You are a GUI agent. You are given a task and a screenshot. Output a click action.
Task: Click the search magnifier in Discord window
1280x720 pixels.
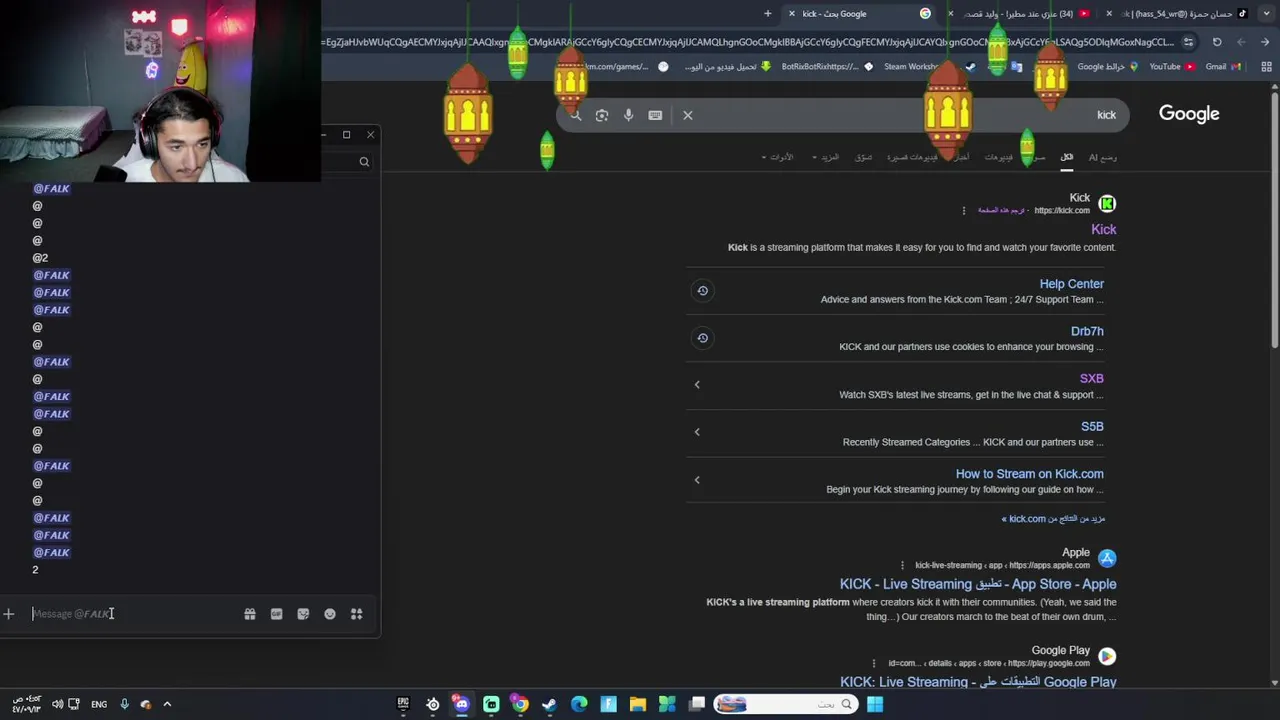click(364, 161)
